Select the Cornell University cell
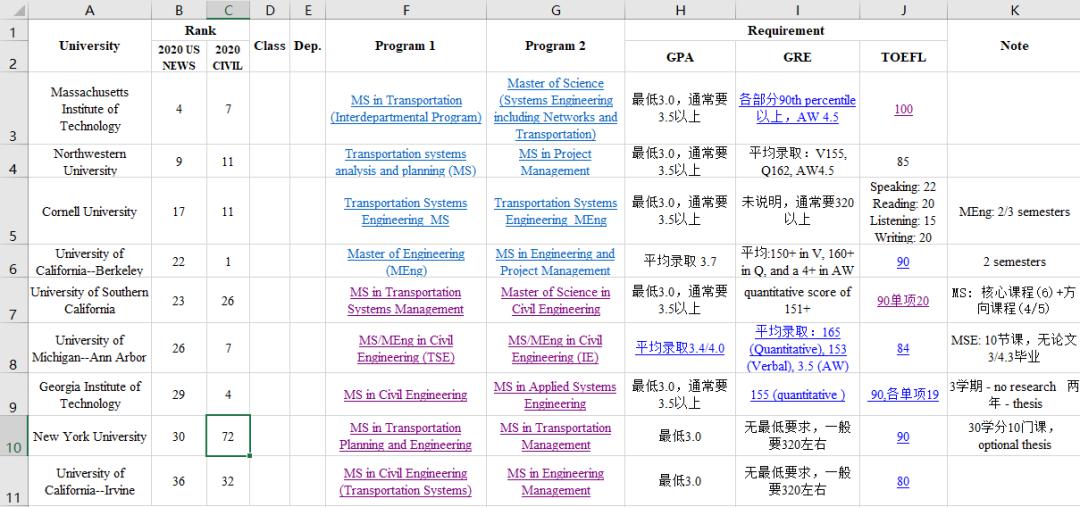The width and height of the screenshot is (1080, 507). click(x=90, y=211)
